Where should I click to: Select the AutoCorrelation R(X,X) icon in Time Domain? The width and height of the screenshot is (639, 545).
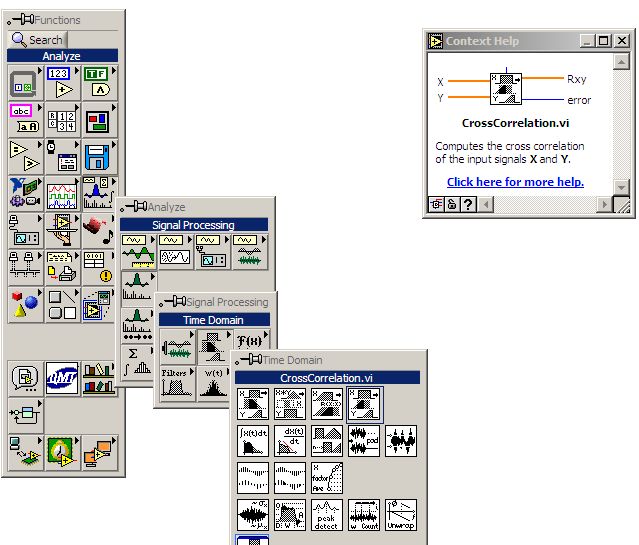327,404
